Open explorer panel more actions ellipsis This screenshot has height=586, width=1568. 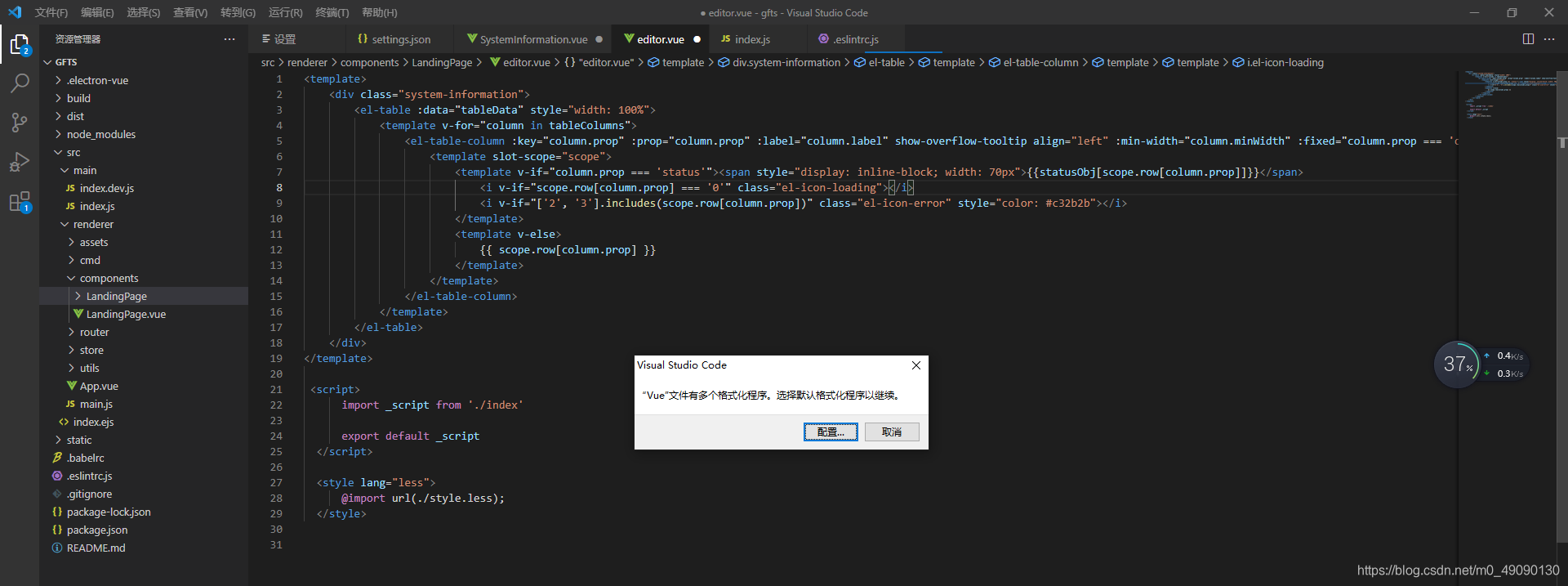point(229,39)
